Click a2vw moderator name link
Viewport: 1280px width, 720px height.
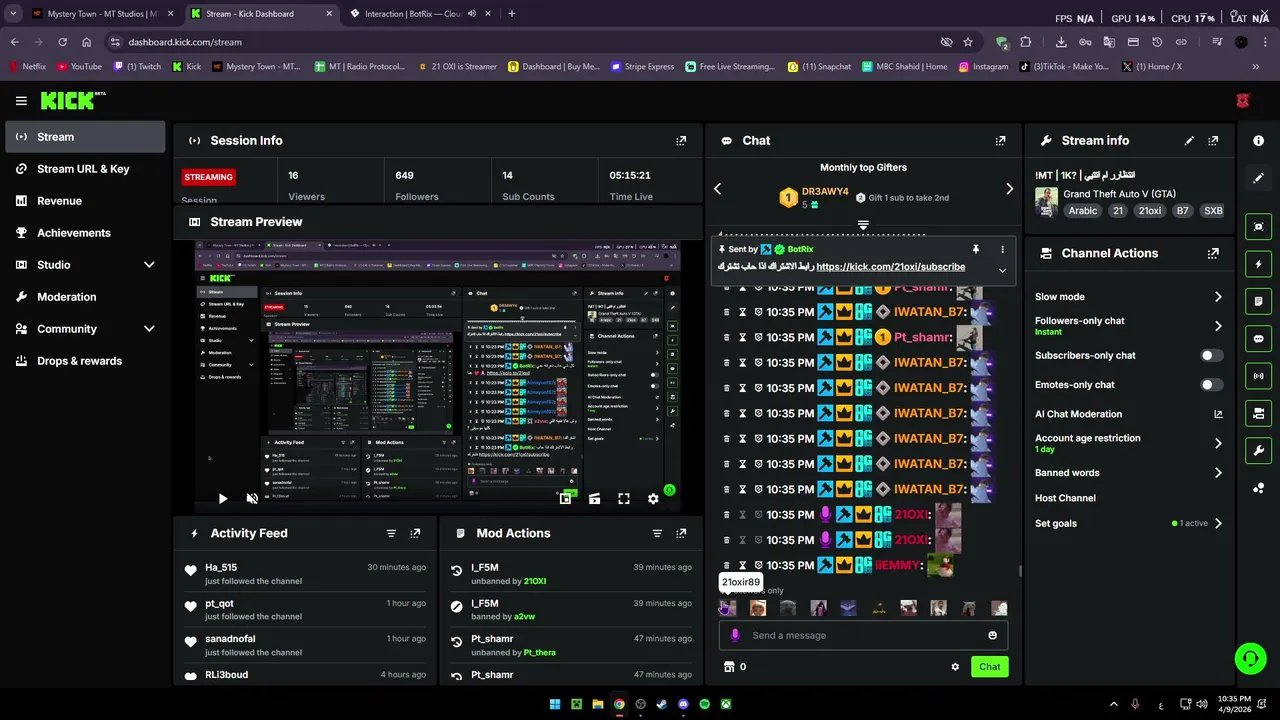tap(524, 617)
